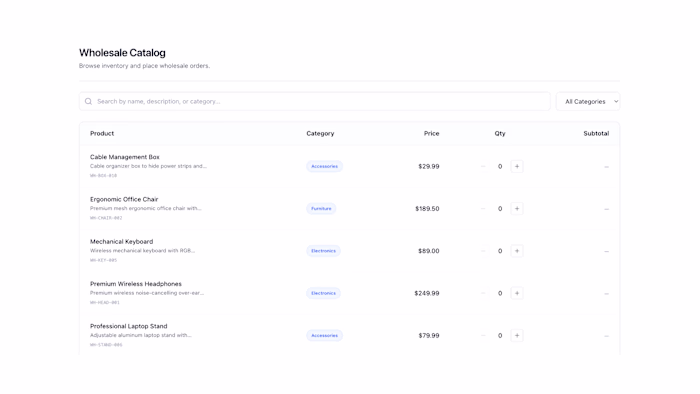Click Accessories tag on Professional Laptop Stand
Viewport: 700px width, 394px height.
pos(325,336)
